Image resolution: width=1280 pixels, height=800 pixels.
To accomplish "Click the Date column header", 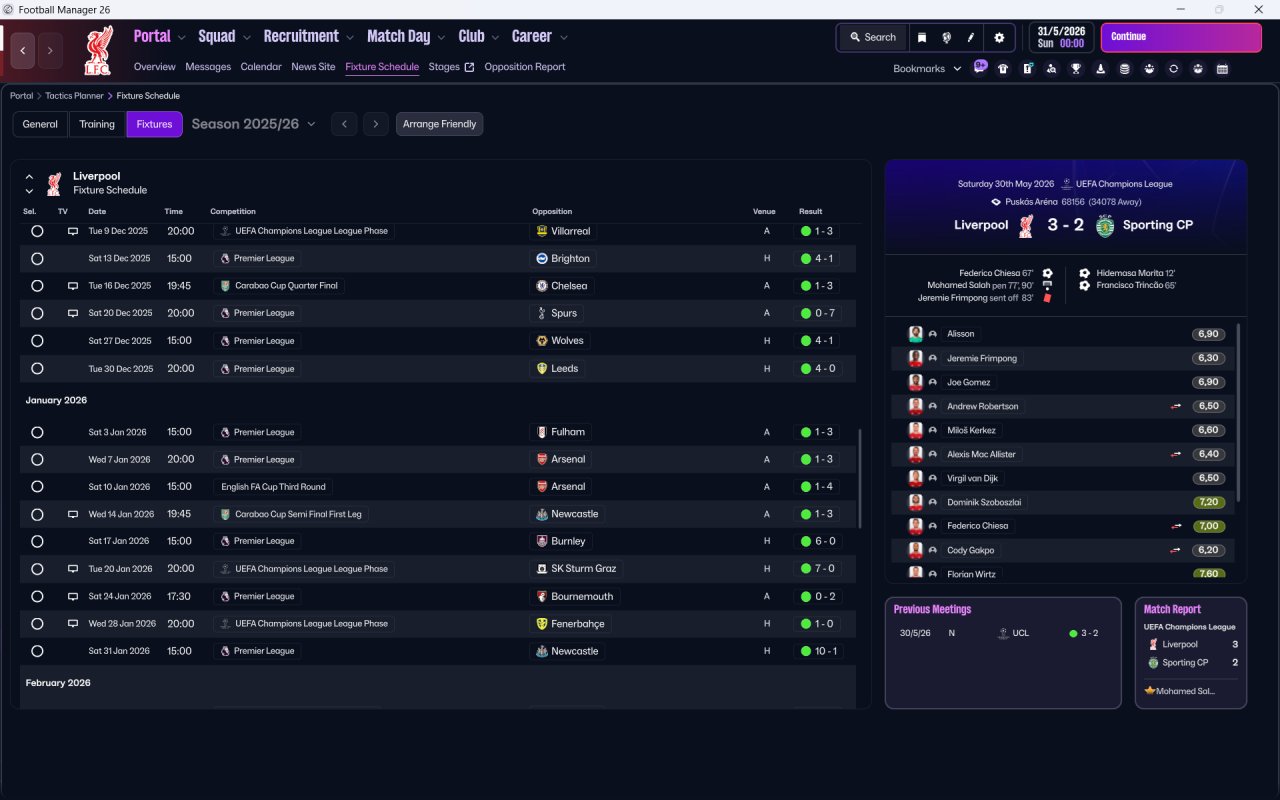I will (x=97, y=211).
